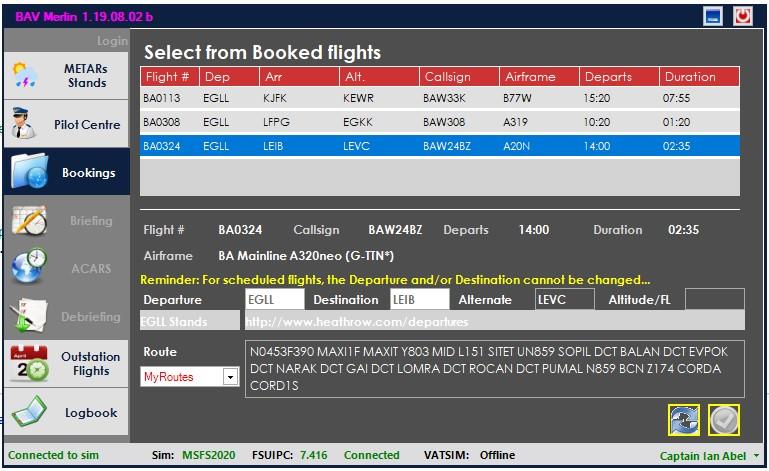Screen dimensions: 769x471
Task: Click the empty Altitude/FL input field
Action: pos(715,299)
